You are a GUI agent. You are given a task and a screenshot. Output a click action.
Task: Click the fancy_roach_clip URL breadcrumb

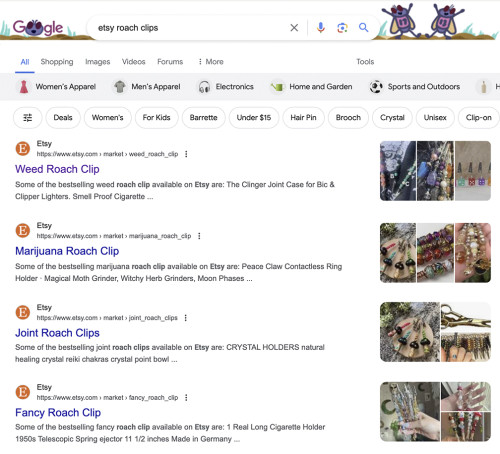pyautogui.click(x=107, y=398)
